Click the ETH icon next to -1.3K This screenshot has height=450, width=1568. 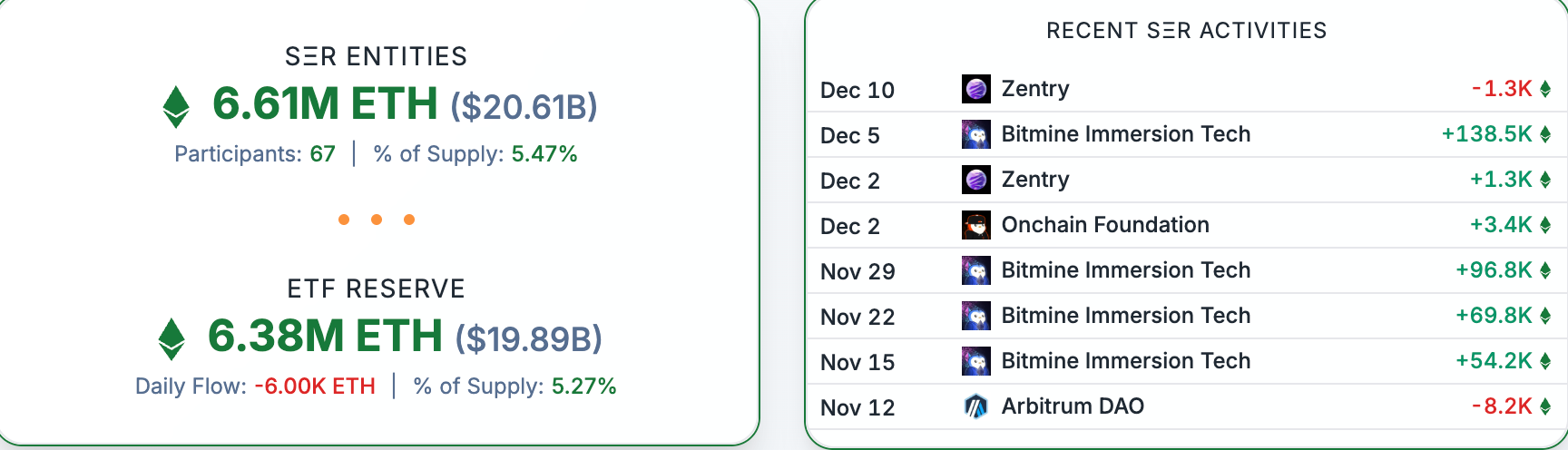pos(1545,89)
